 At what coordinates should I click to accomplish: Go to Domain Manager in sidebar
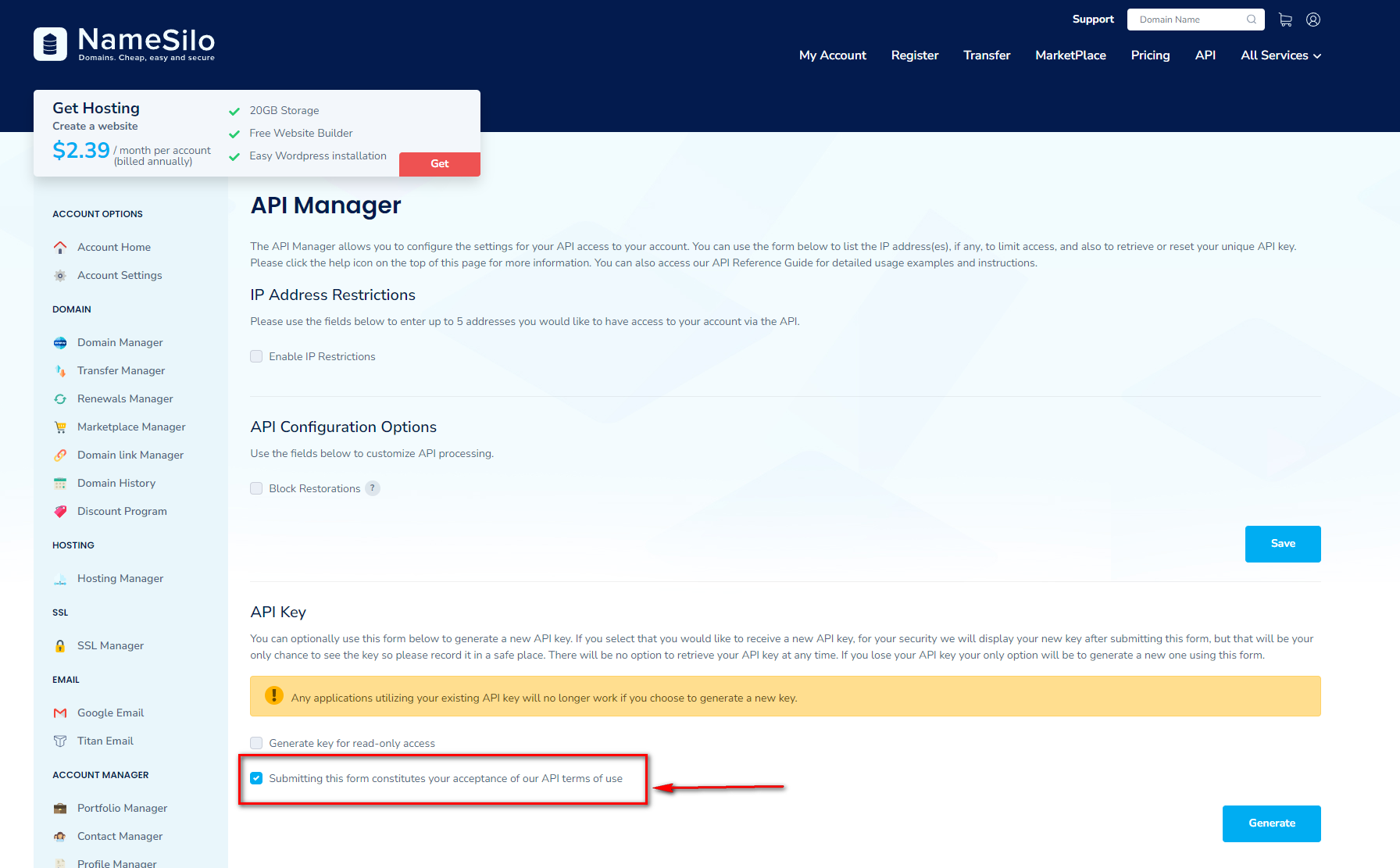click(120, 342)
